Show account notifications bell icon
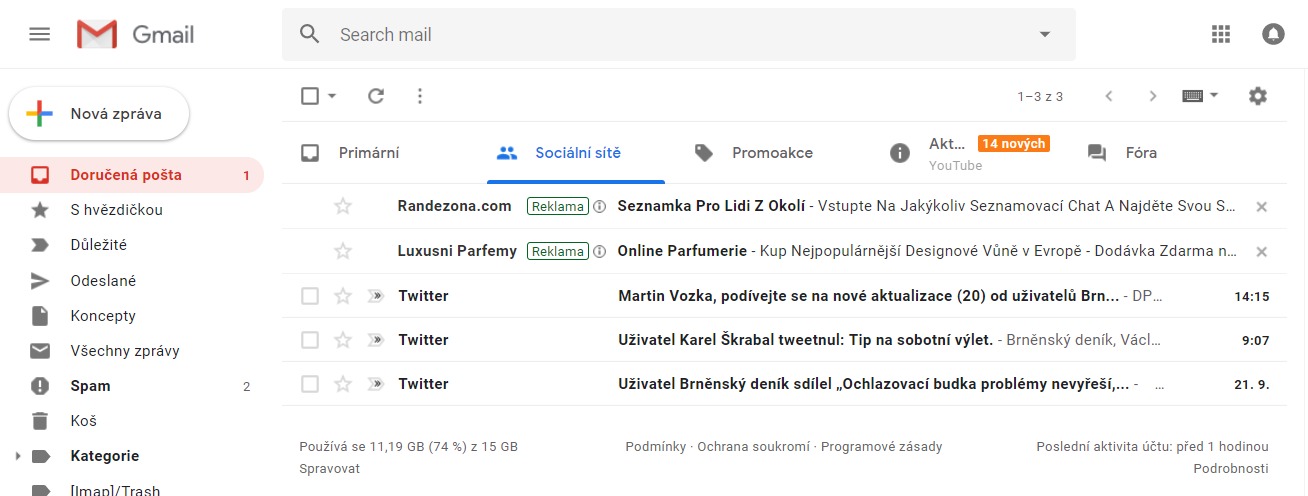Viewport: 1308px width, 496px height. [1273, 34]
